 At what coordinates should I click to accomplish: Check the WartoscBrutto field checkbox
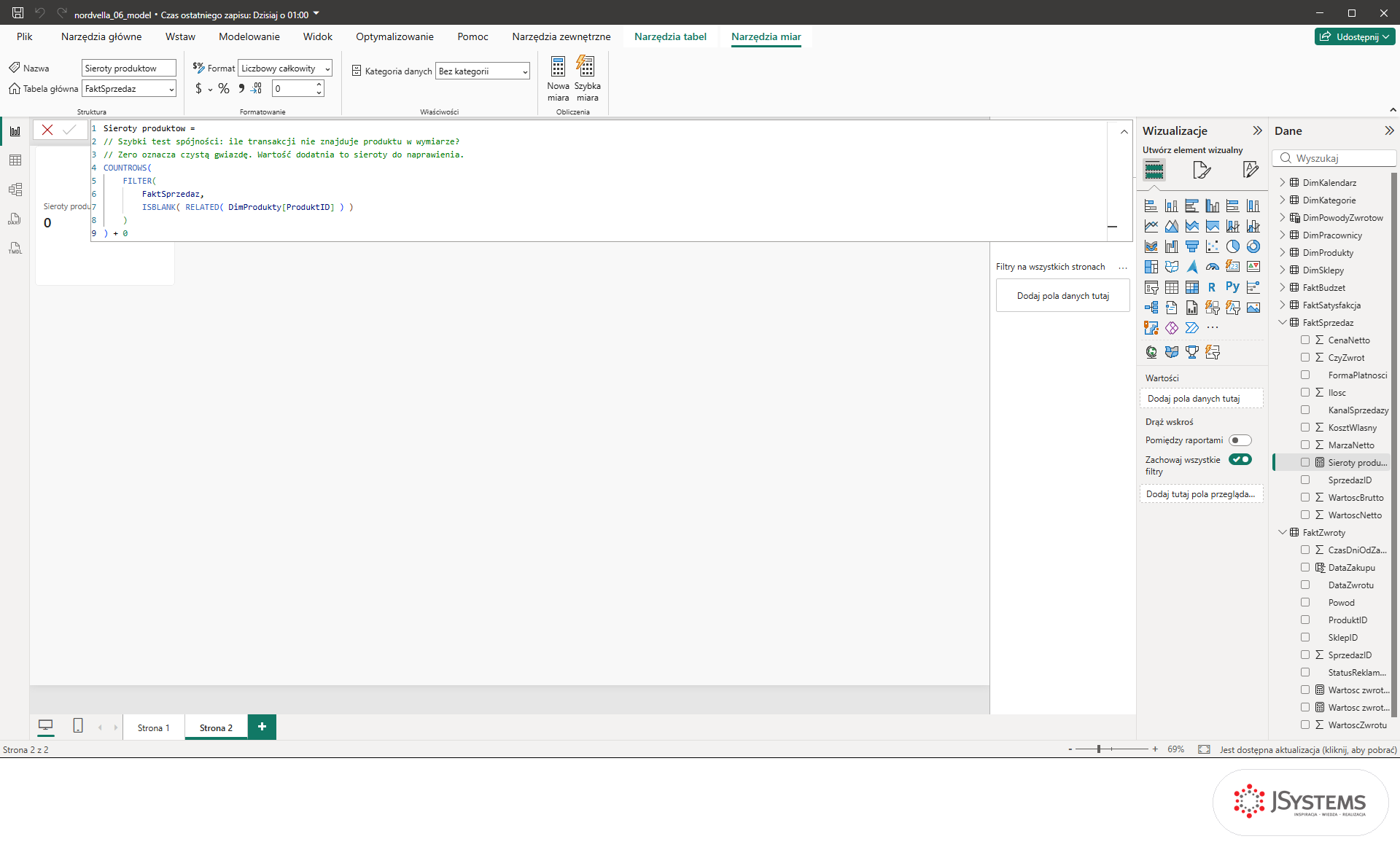click(x=1305, y=497)
